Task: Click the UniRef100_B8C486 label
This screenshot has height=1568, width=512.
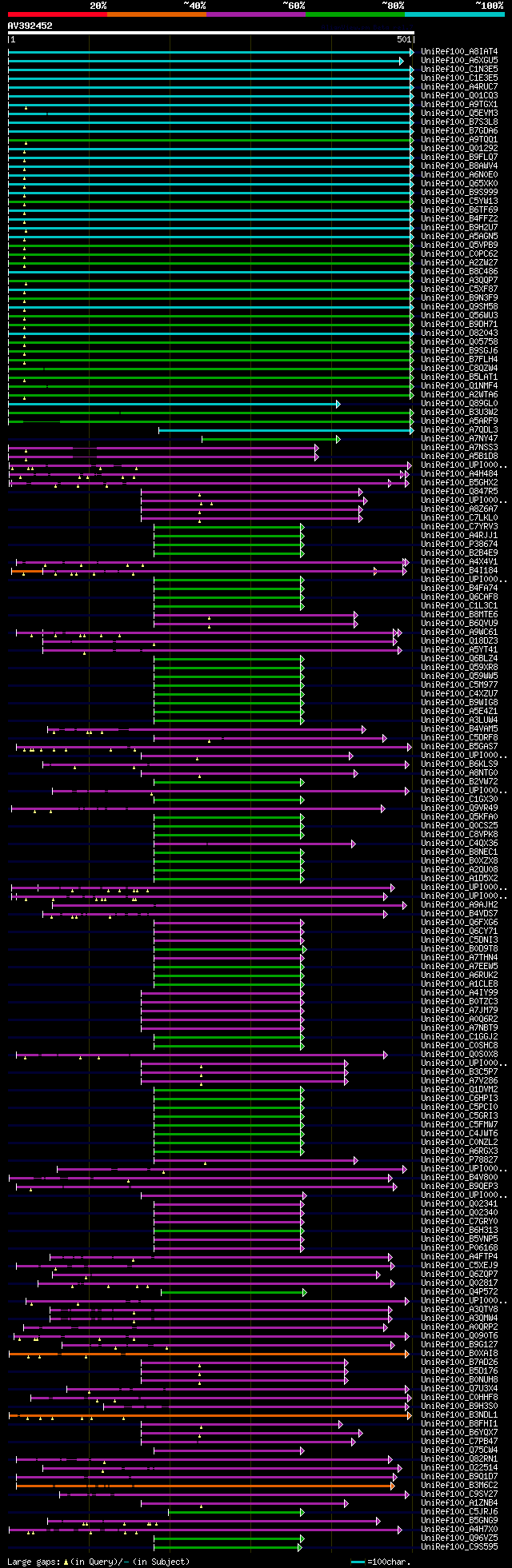Action: click(459, 272)
